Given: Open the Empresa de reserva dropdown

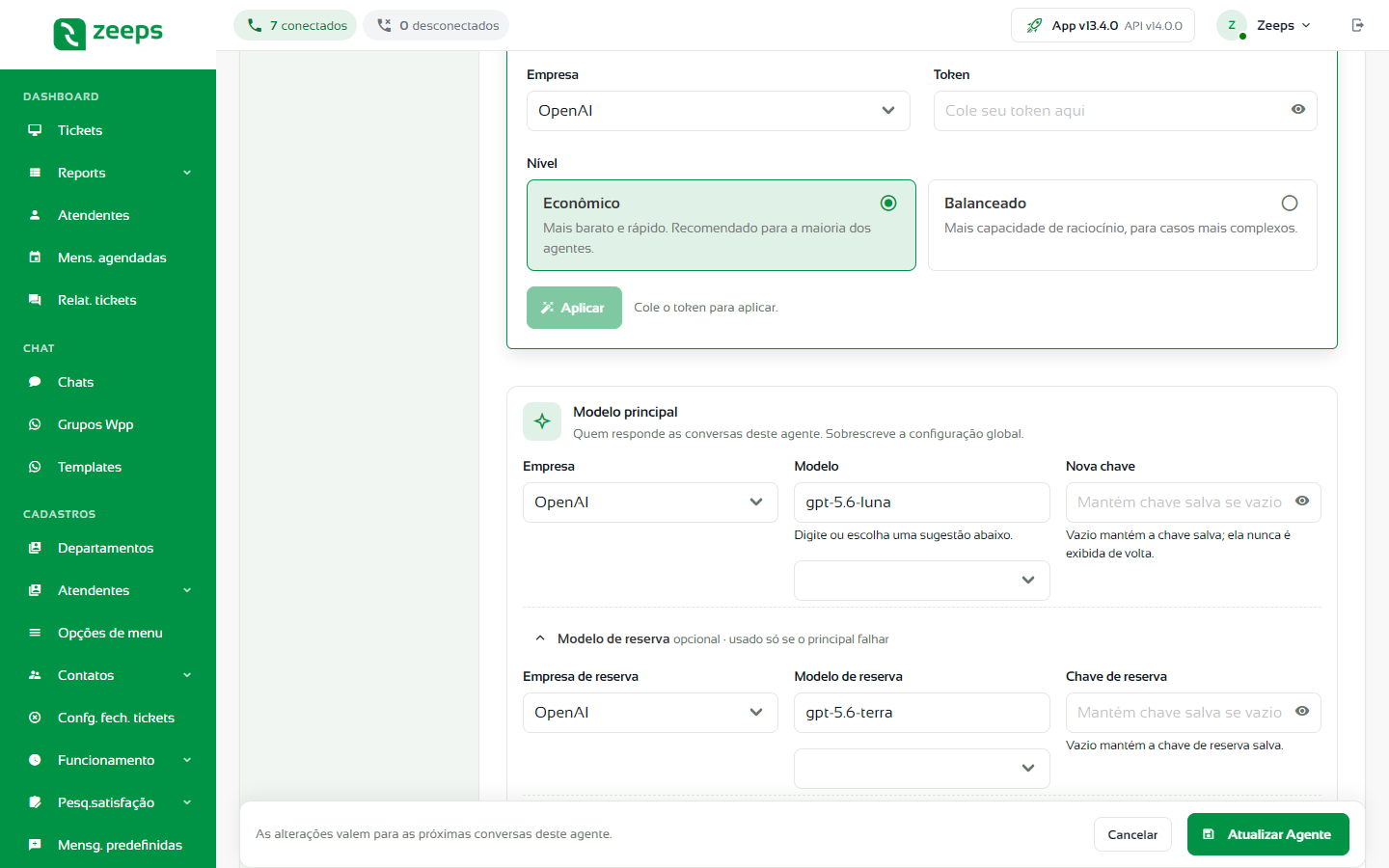Looking at the screenshot, I should point(650,713).
